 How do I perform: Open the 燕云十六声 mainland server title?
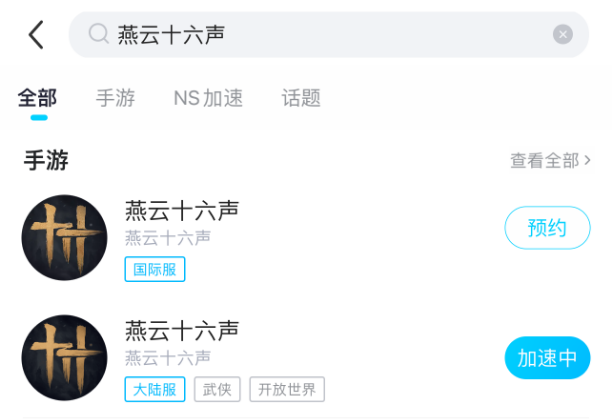182,331
